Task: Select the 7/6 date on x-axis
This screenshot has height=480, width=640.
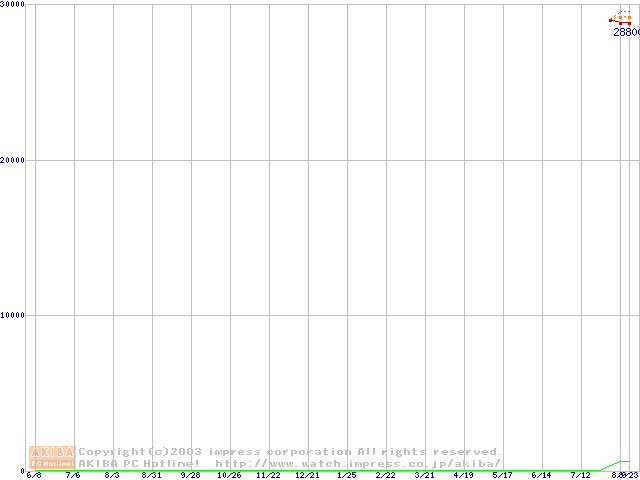Action: point(73,475)
